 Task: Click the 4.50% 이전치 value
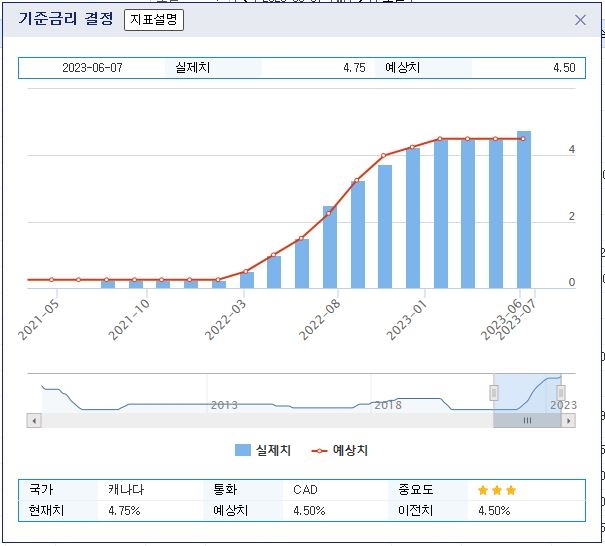tap(494, 511)
